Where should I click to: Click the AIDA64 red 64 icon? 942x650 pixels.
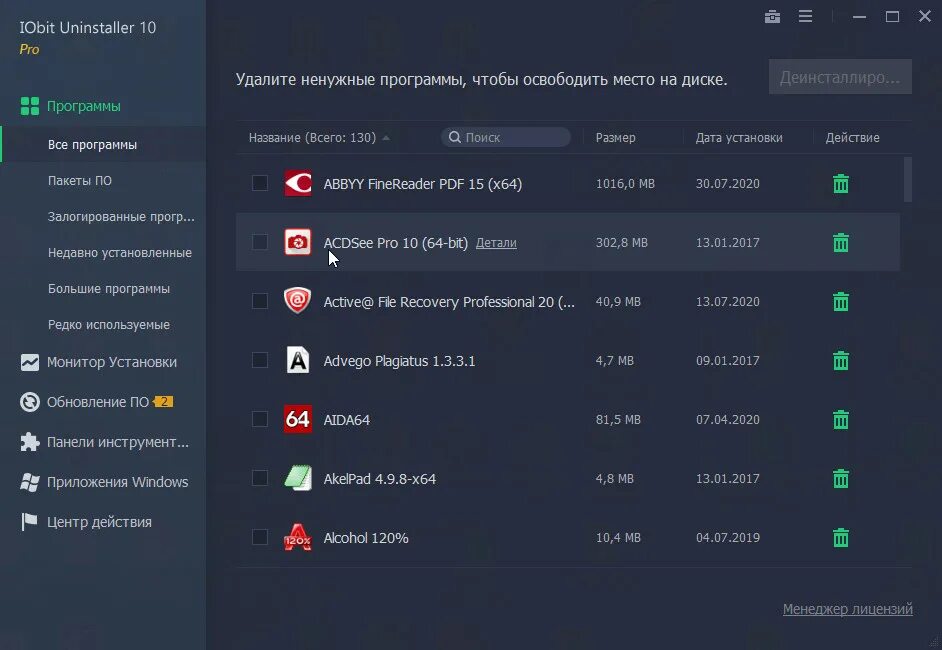click(297, 419)
